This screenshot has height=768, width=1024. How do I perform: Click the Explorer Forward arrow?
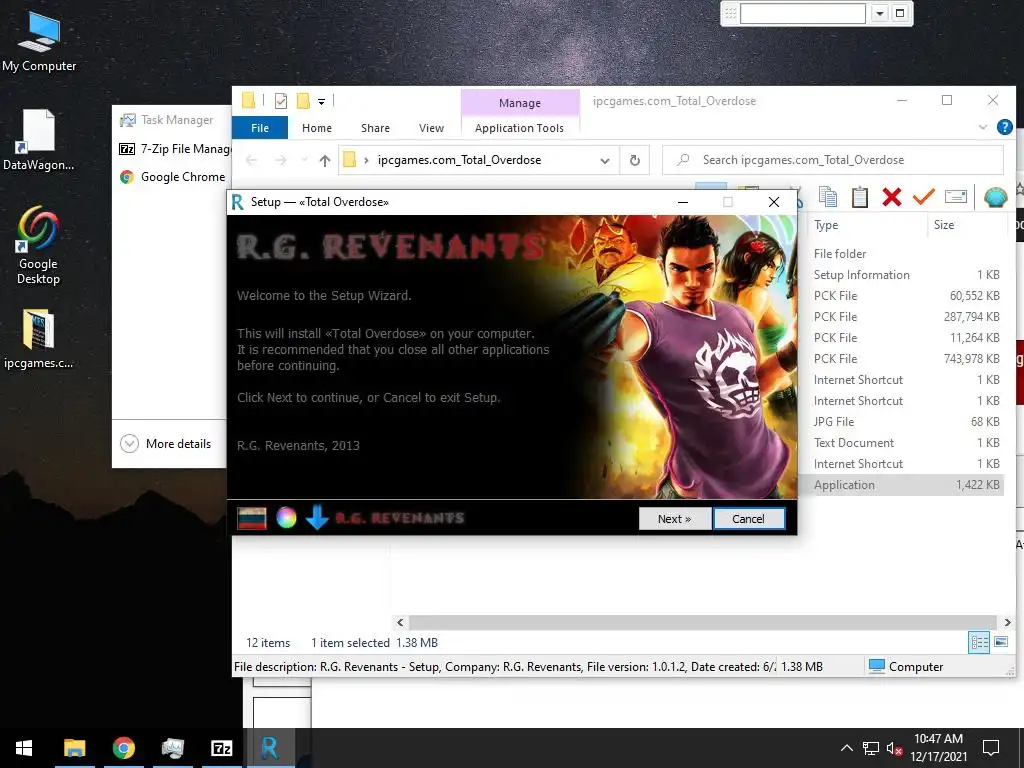coord(280,160)
